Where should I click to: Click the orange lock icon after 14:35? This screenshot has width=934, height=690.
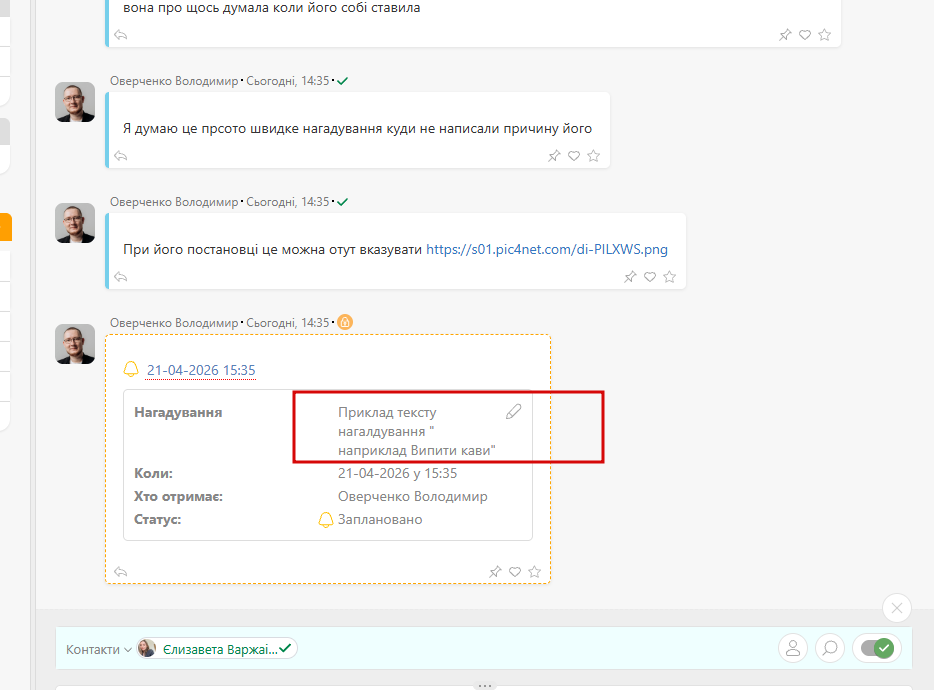point(345,322)
